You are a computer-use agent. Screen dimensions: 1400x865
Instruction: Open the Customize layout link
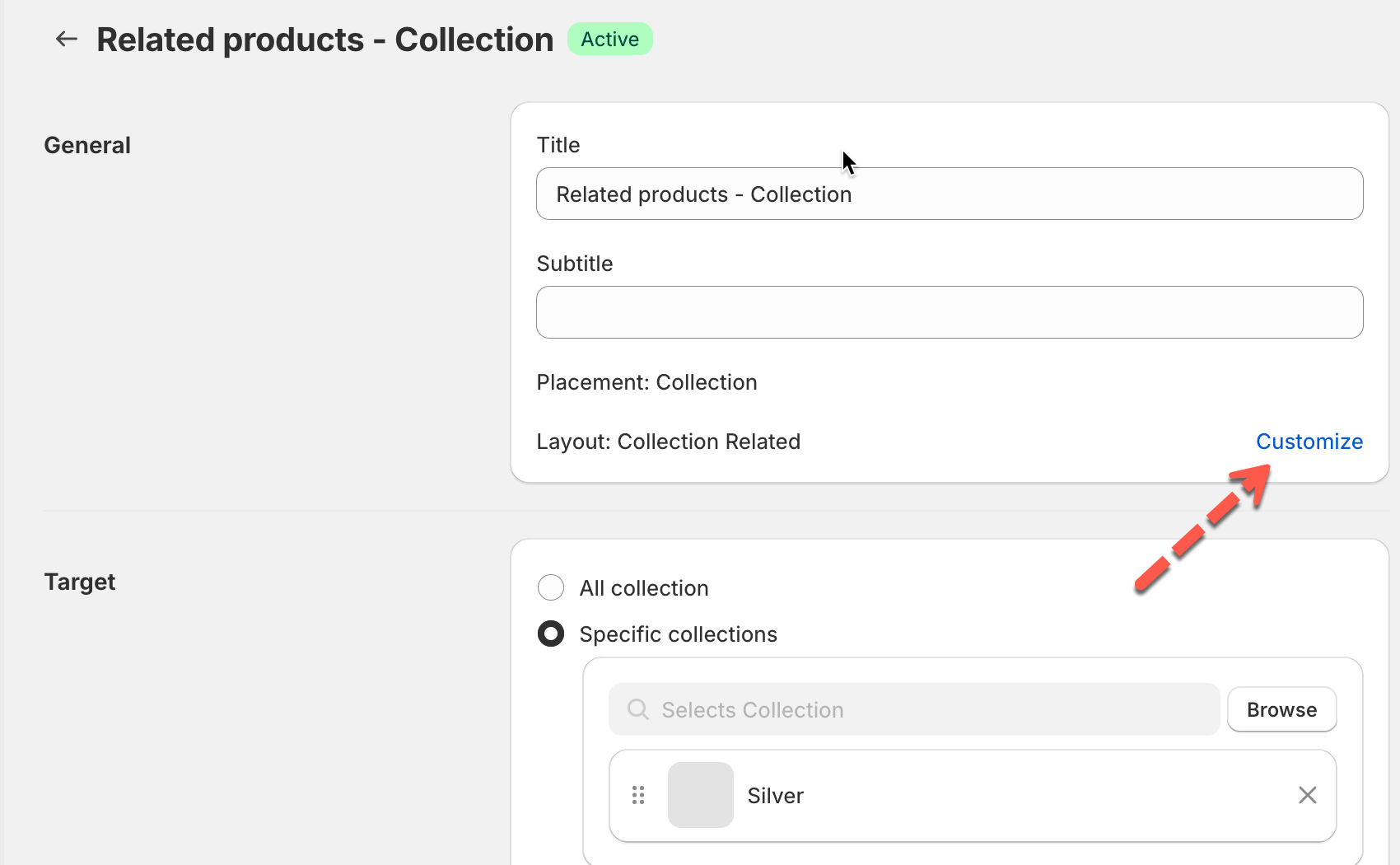[1309, 442]
